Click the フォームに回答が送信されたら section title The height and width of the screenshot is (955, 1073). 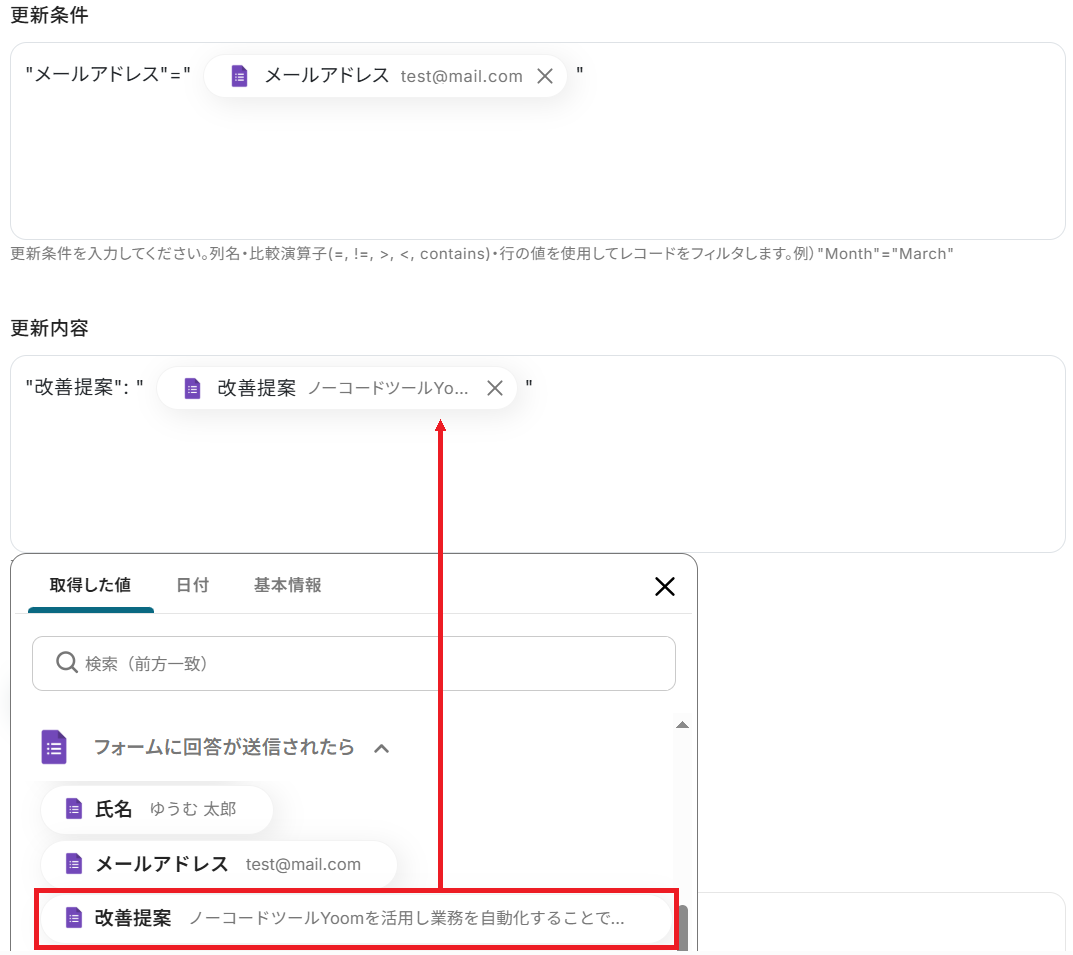[x=223, y=747]
